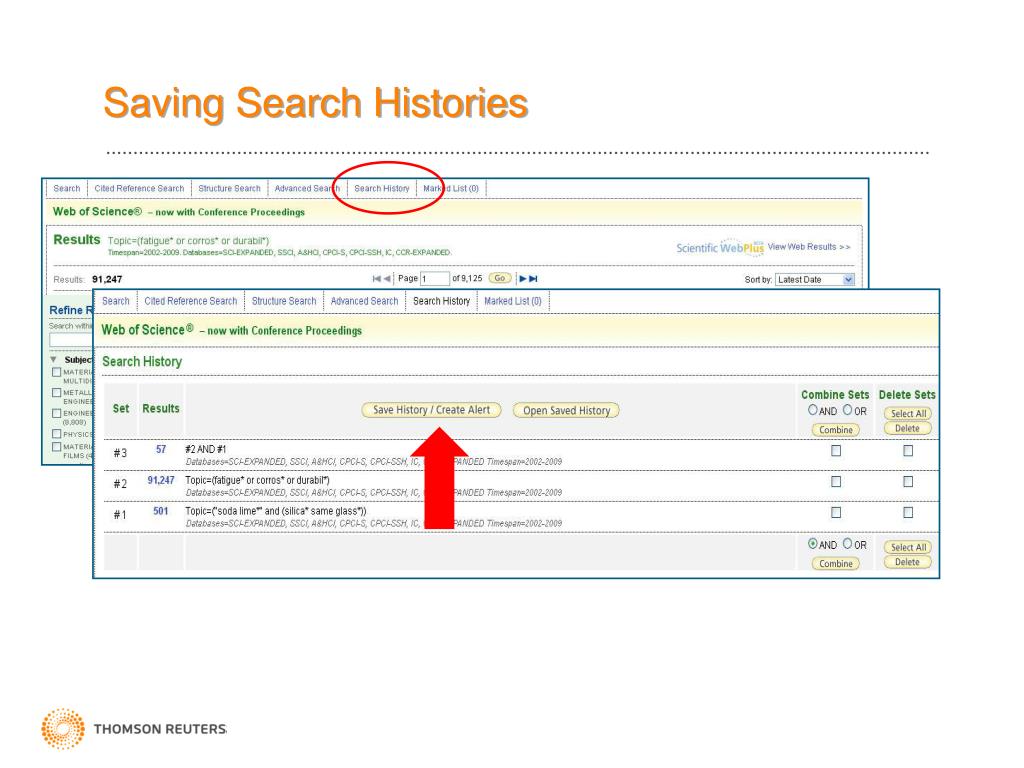Click the Go page button
Image resolution: width=1024 pixels, height=768 pixels.
(500, 278)
